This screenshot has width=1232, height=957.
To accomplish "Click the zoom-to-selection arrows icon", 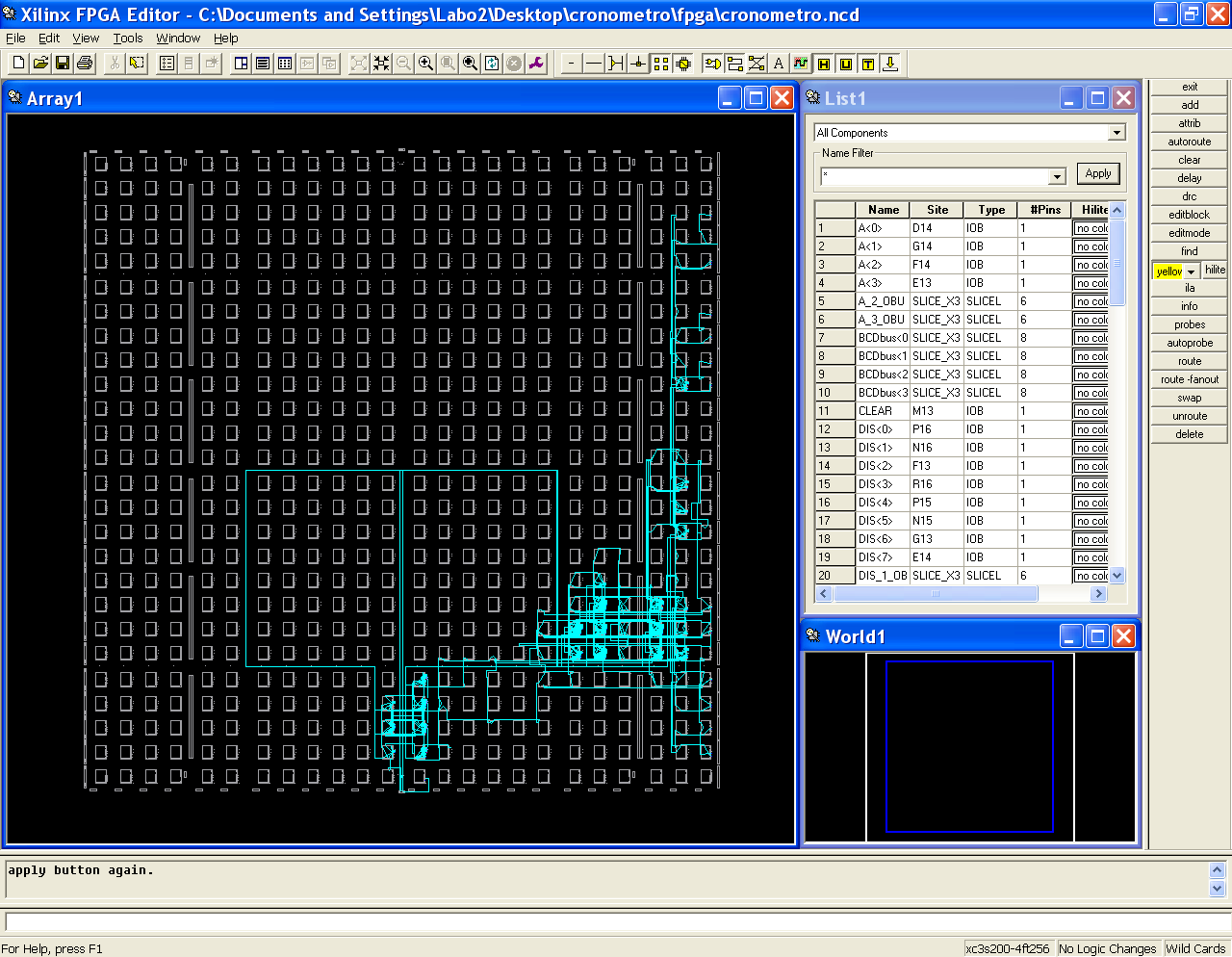I will [381, 63].
